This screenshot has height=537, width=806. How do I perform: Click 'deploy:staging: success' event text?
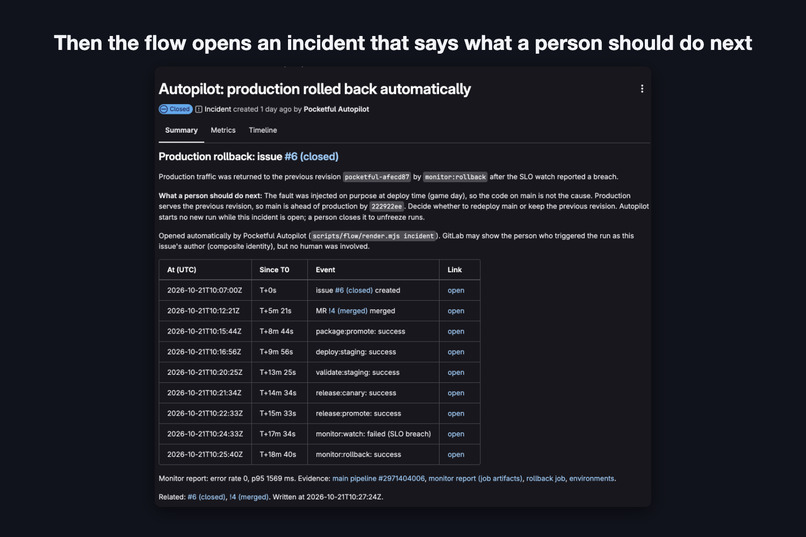coord(356,352)
